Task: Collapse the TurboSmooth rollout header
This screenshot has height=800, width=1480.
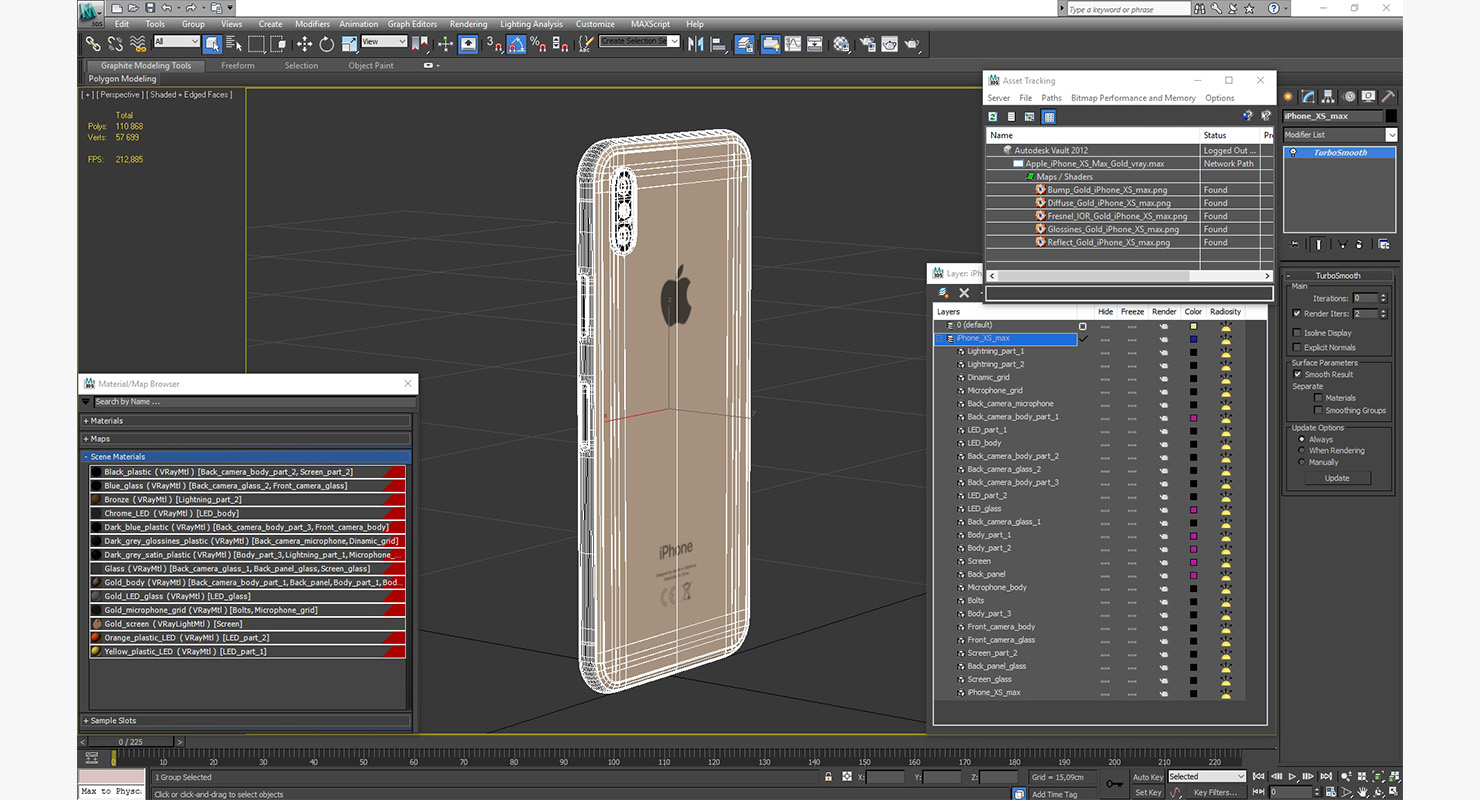Action: [1338, 275]
